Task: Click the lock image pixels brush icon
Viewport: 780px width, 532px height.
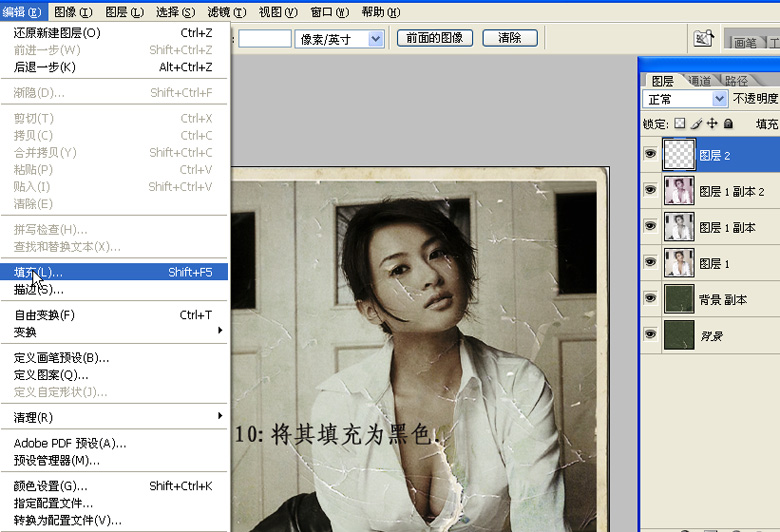Action: [x=696, y=123]
